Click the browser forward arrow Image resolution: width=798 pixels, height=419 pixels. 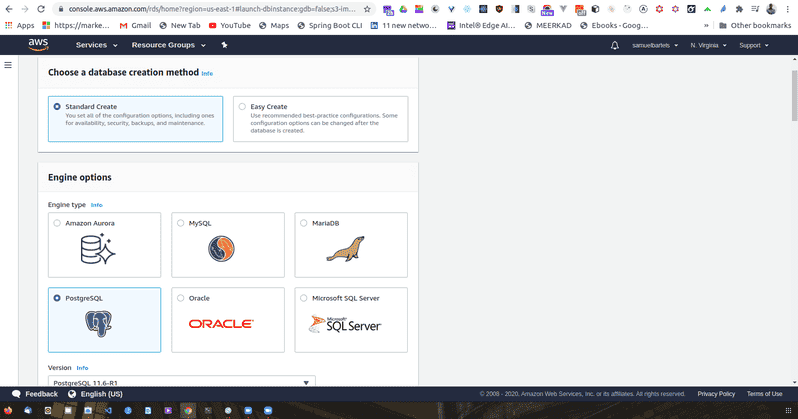24,9
